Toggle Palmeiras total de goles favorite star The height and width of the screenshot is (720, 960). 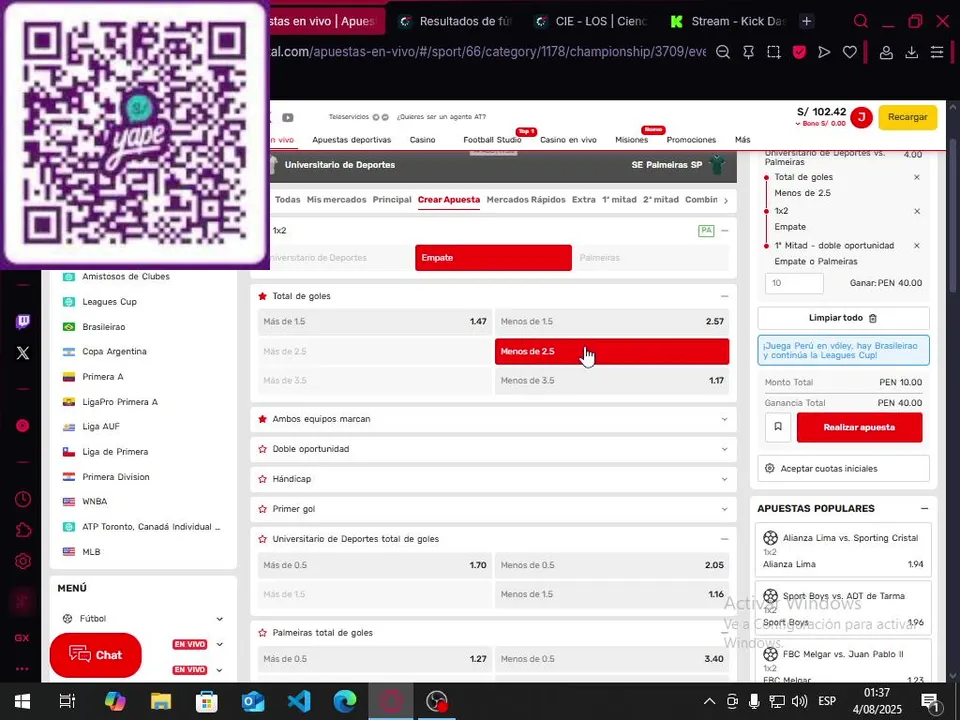[263, 633]
